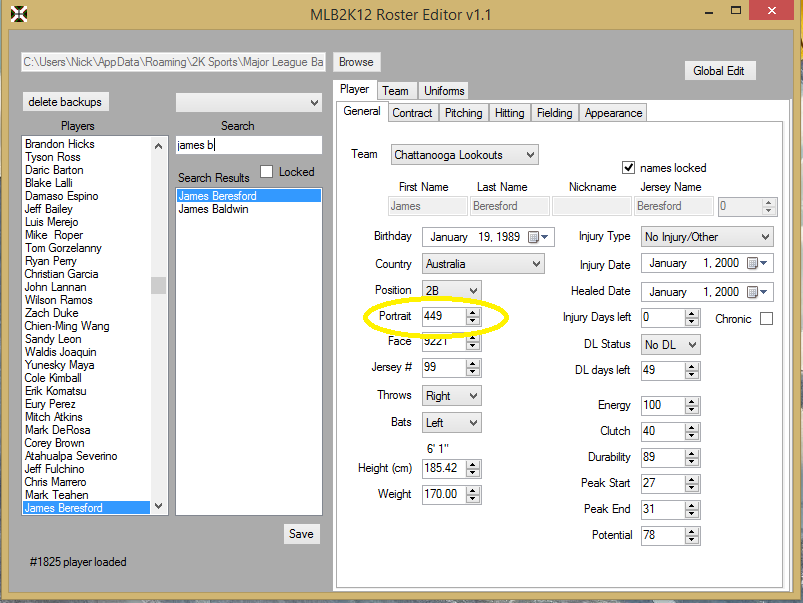This screenshot has height=603, width=803.
Task: Click the app icon in title bar
Action: click(x=18, y=14)
